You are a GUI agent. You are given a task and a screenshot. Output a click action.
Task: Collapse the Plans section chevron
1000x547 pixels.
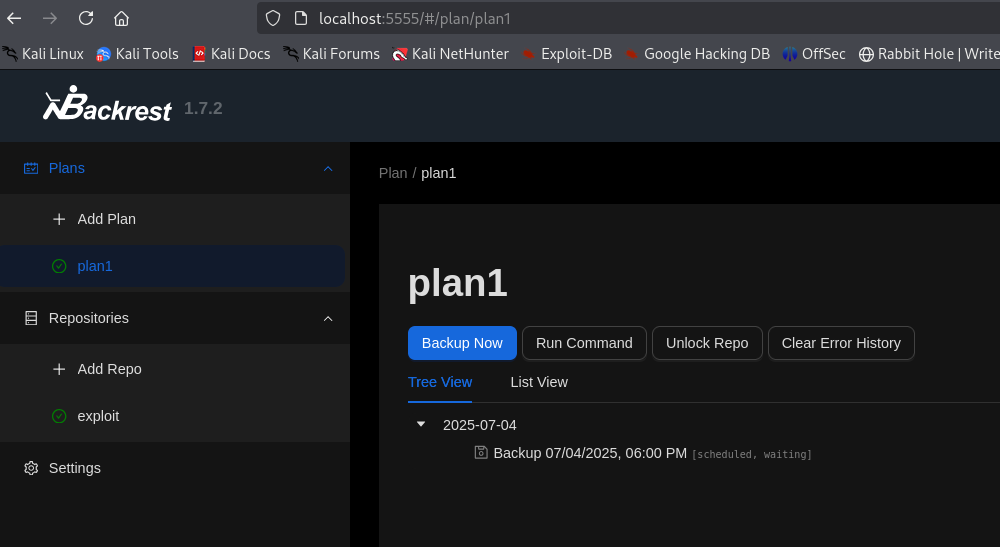[x=328, y=168]
